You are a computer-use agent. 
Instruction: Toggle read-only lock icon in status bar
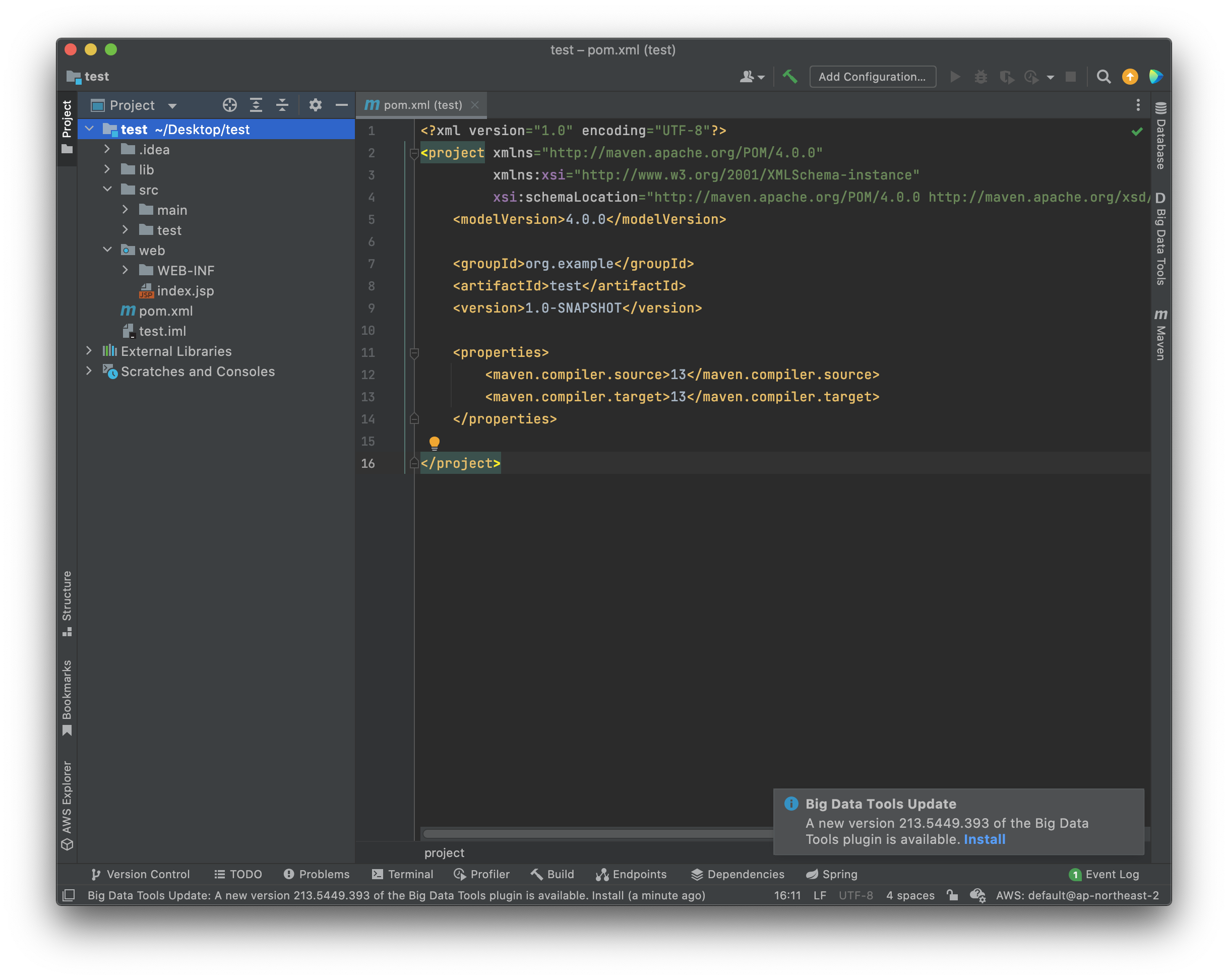coord(952,895)
